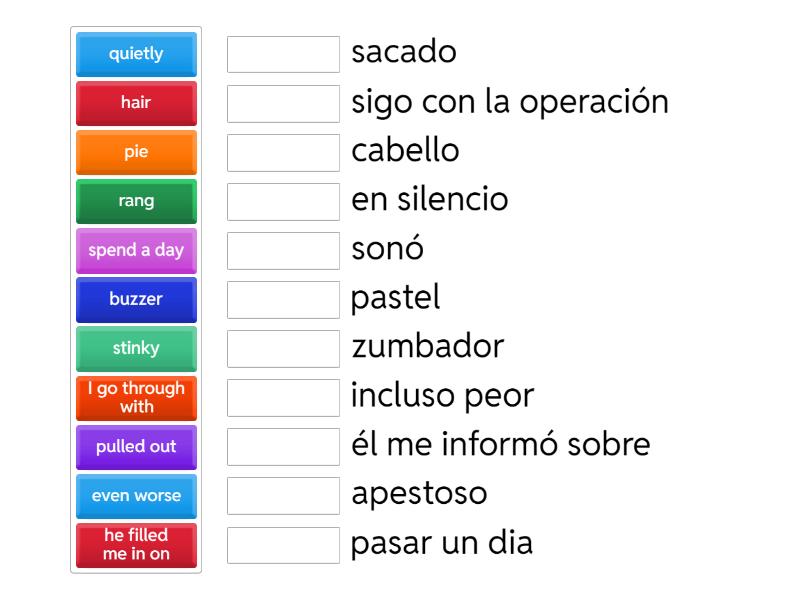
Task: Select the 'quietly' word tile
Action: click(136, 54)
